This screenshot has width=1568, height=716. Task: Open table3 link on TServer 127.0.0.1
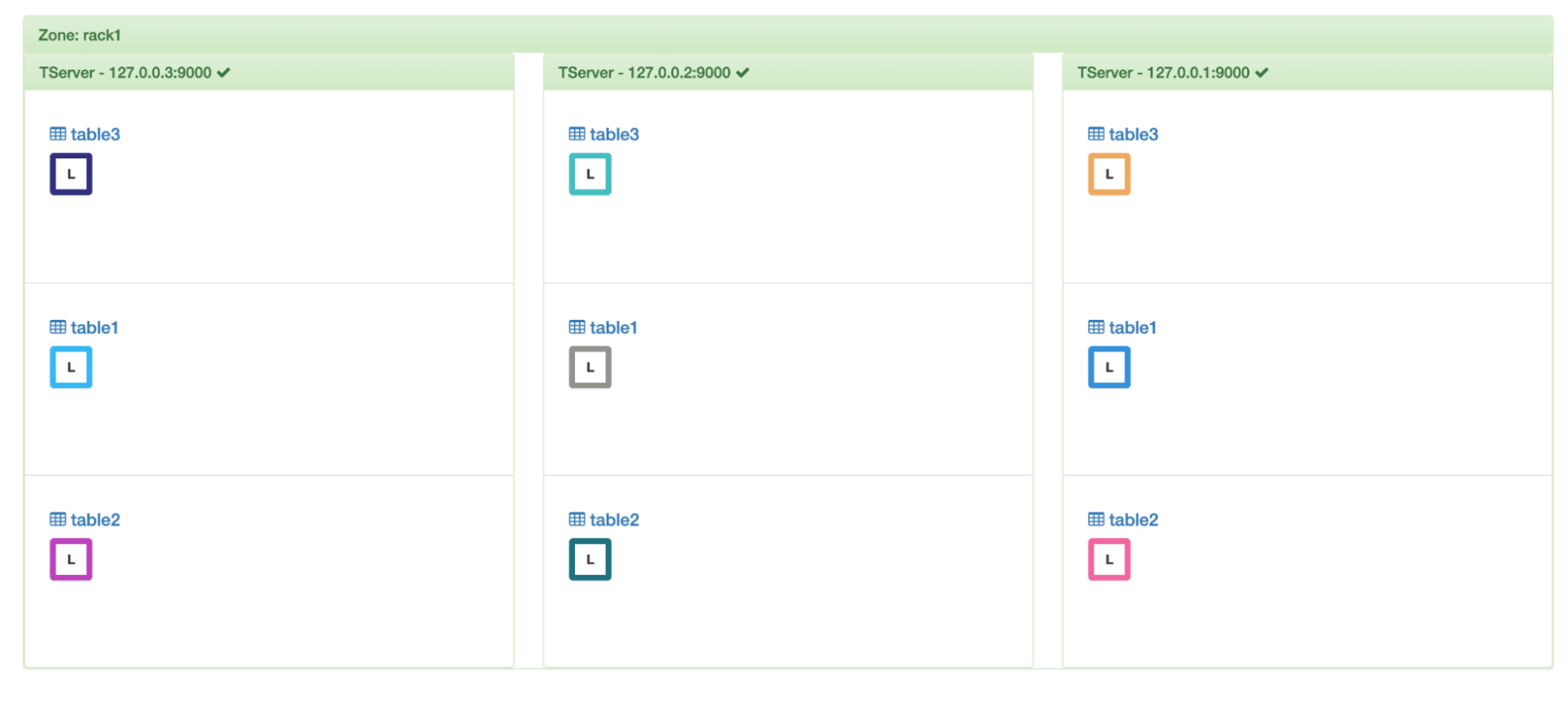pos(1132,135)
